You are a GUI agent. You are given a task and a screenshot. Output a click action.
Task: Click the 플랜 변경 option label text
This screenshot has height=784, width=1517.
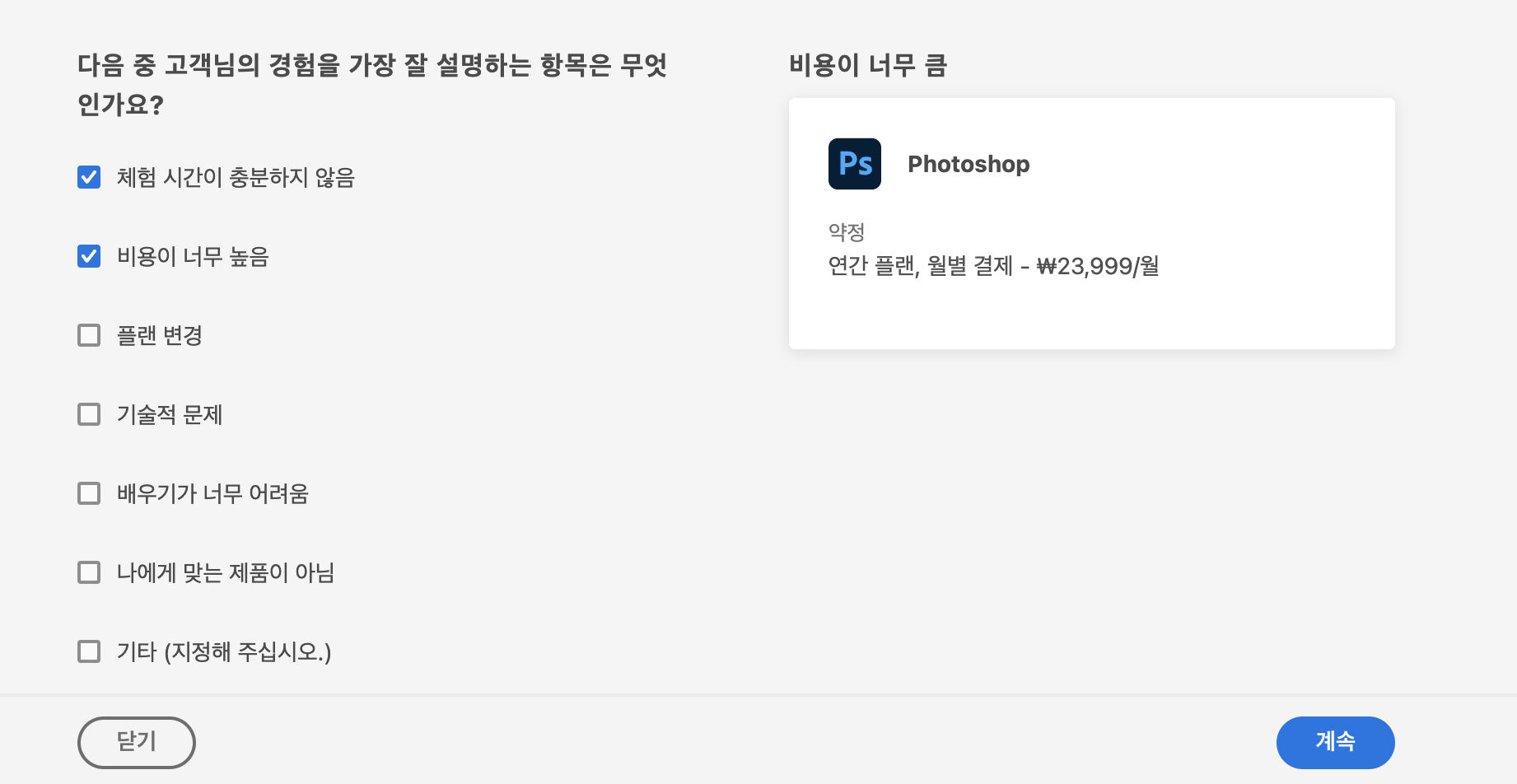pyautogui.click(x=160, y=335)
